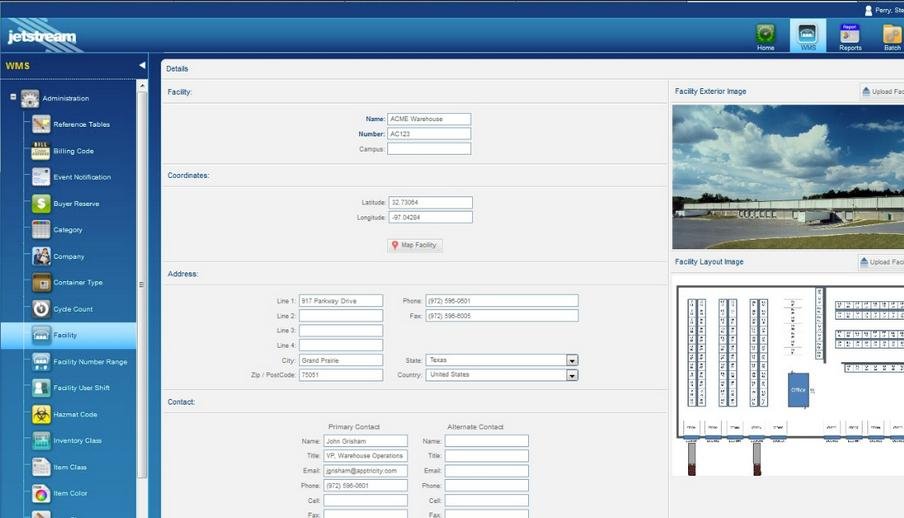Viewport: 904px width, 518px height.
Task: Open Billing Code sidebar item
Action: click(73, 151)
